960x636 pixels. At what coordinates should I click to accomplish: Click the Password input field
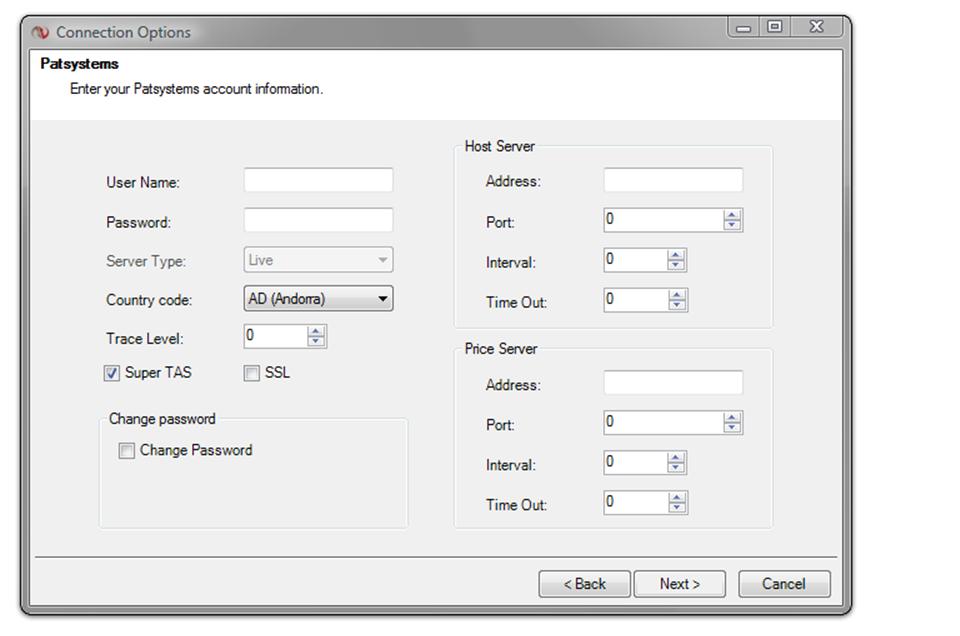click(x=318, y=220)
